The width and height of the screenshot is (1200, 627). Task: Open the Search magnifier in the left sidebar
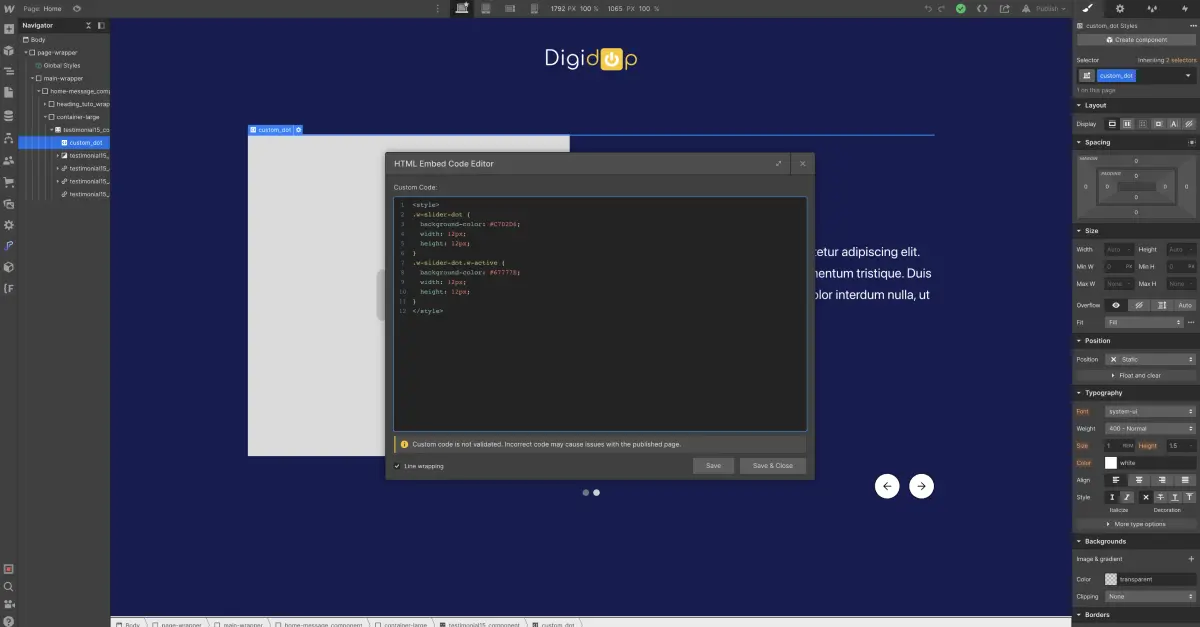9,587
